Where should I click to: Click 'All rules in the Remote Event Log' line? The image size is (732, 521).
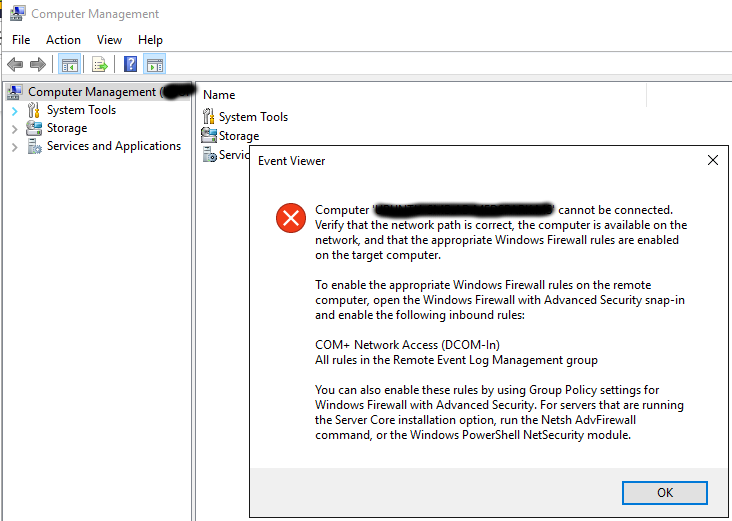(456, 360)
